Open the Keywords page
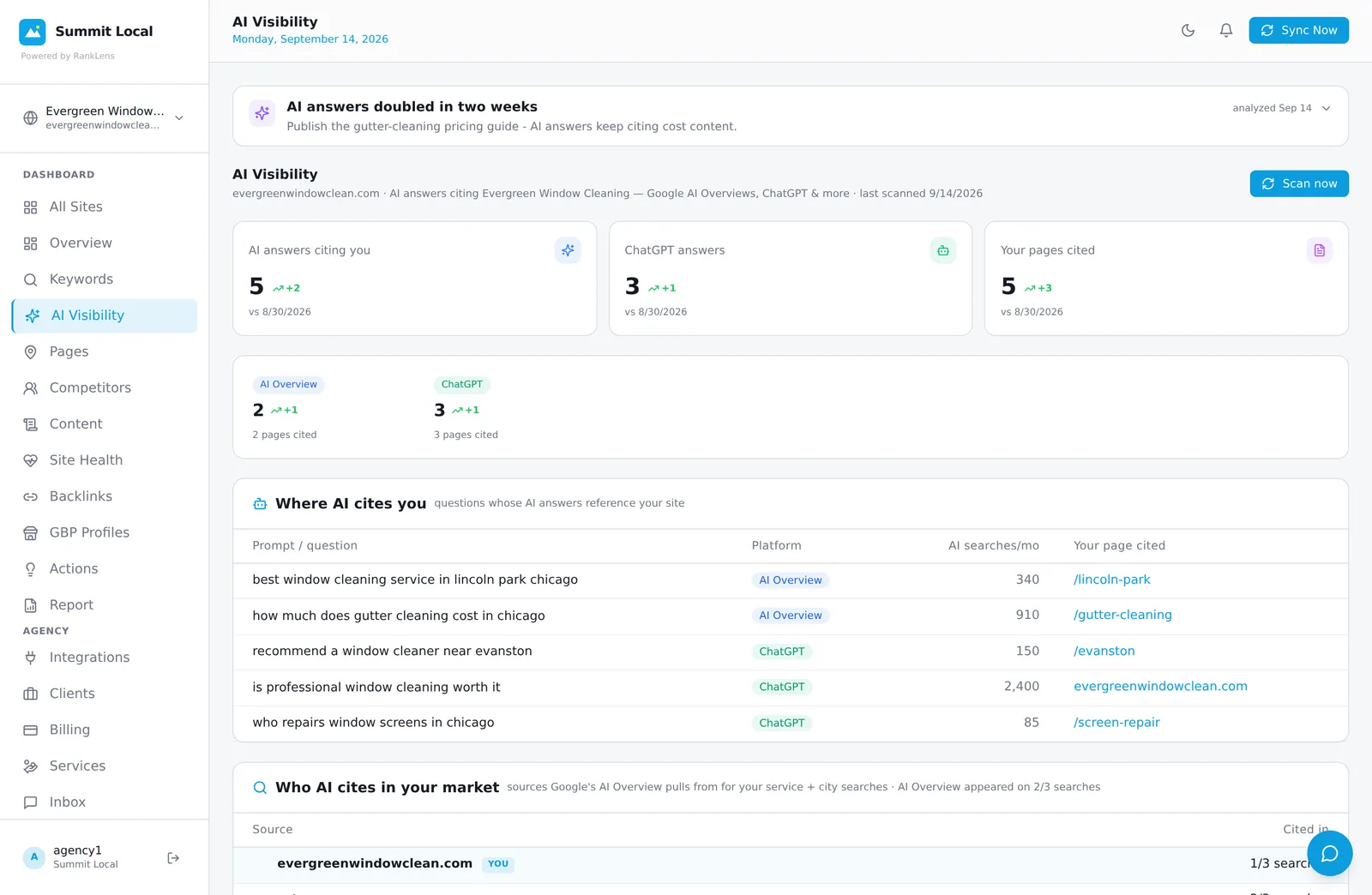The width and height of the screenshot is (1372, 895). pos(104,279)
